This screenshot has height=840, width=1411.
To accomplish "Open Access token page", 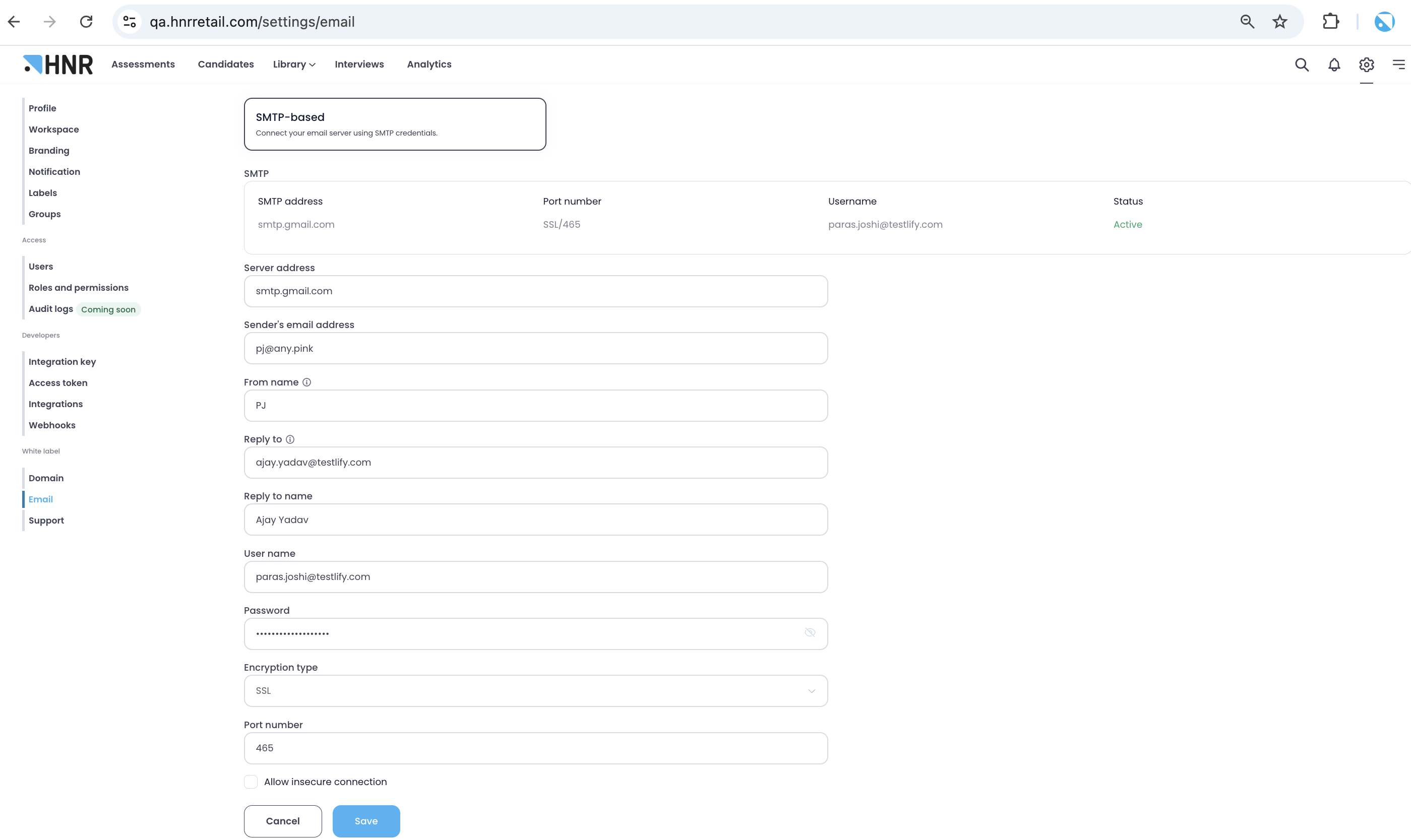I will point(58,383).
